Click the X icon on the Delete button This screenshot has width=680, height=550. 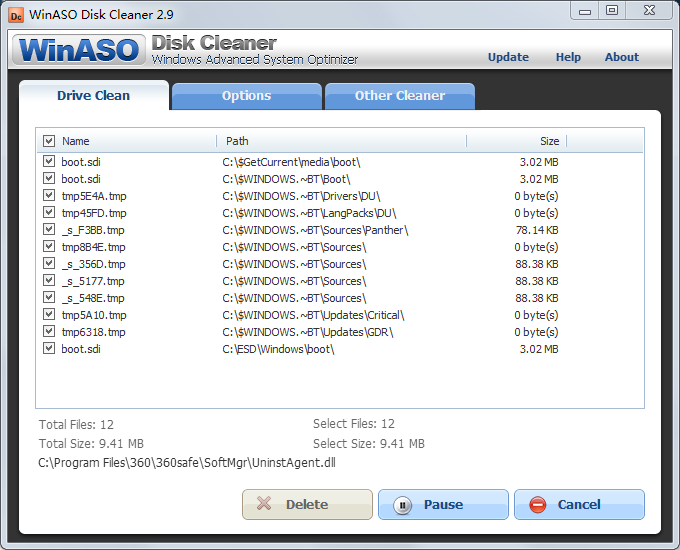(x=264, y=504)
